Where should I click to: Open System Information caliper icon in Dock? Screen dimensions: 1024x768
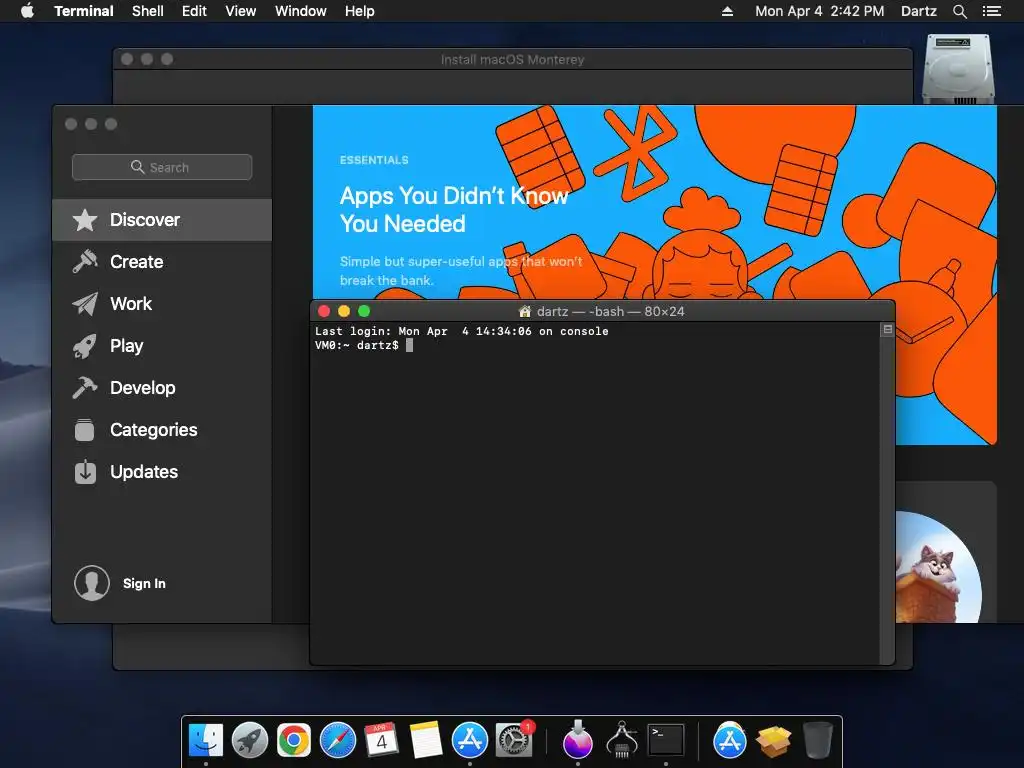(x=622, y=740)
